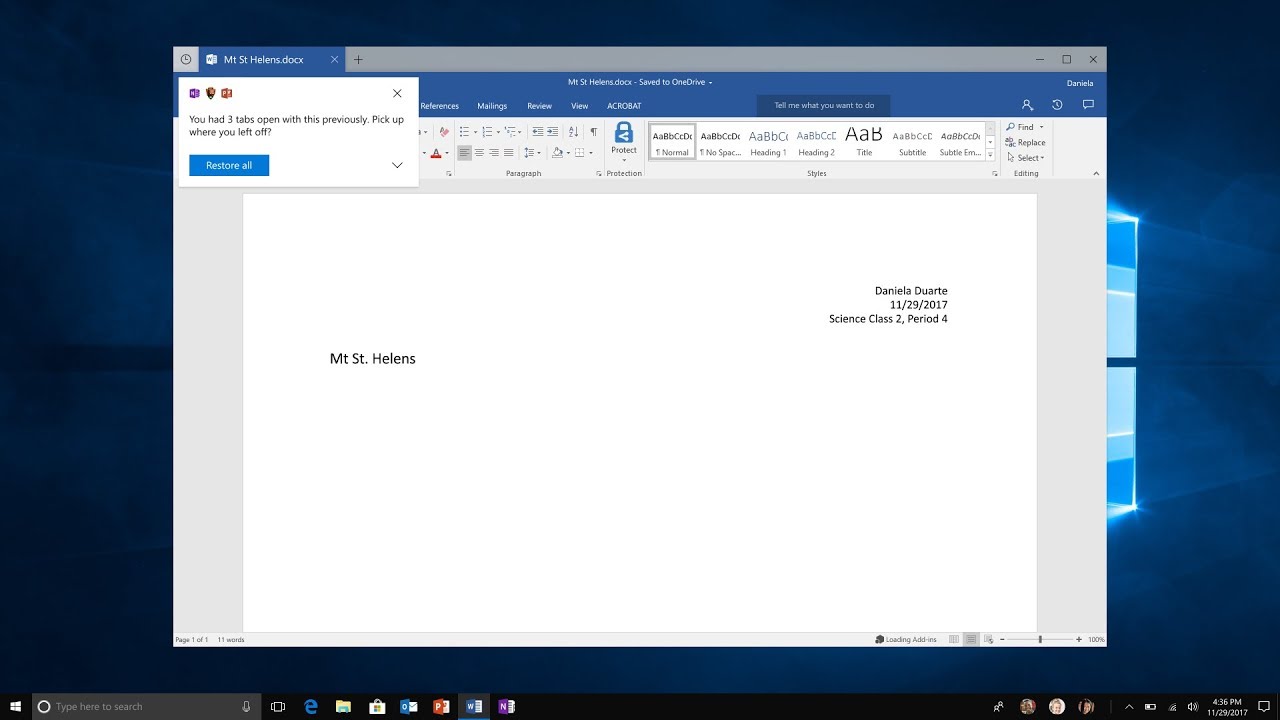The image size is (1280, 720).
Task: Switch to Read Mode view in status bar
Action: coord(954,639)
